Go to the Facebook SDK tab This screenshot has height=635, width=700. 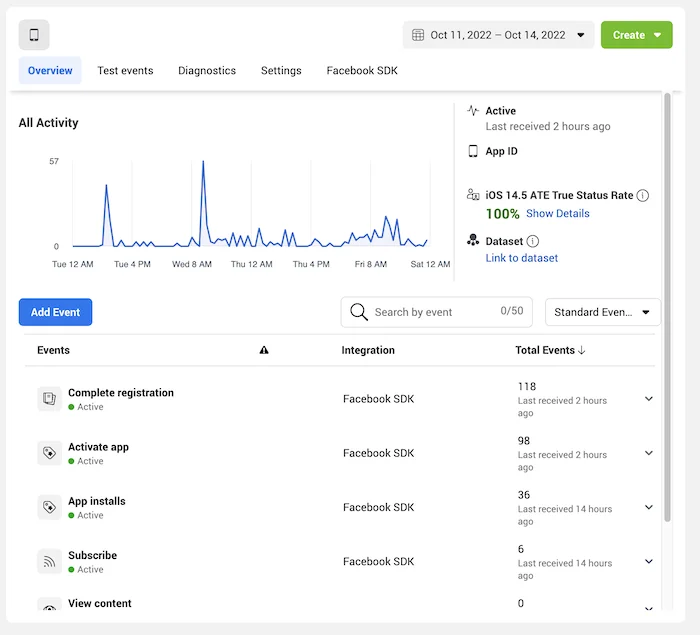point(362,71)
